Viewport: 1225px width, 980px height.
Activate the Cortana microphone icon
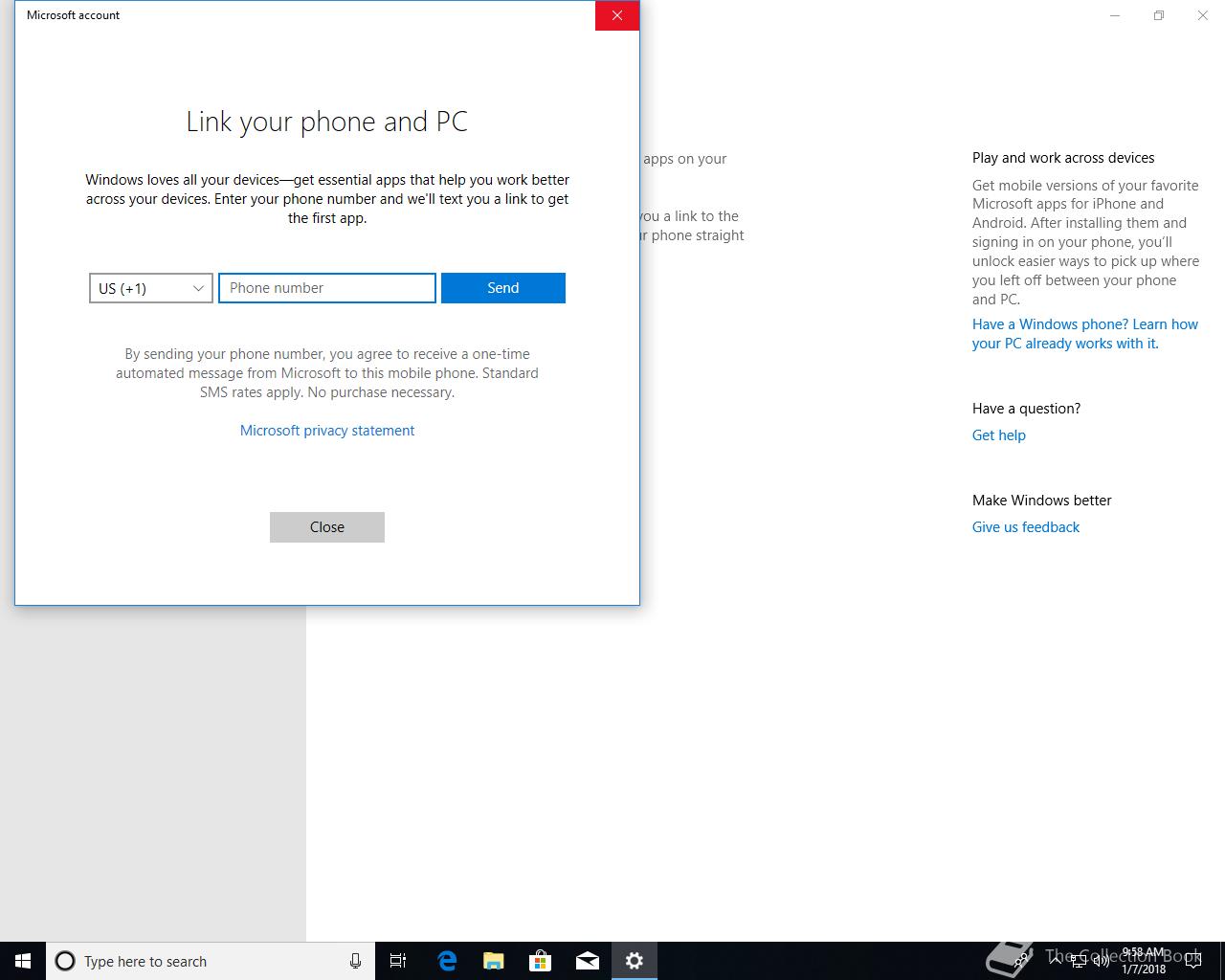tap(355, 961)
